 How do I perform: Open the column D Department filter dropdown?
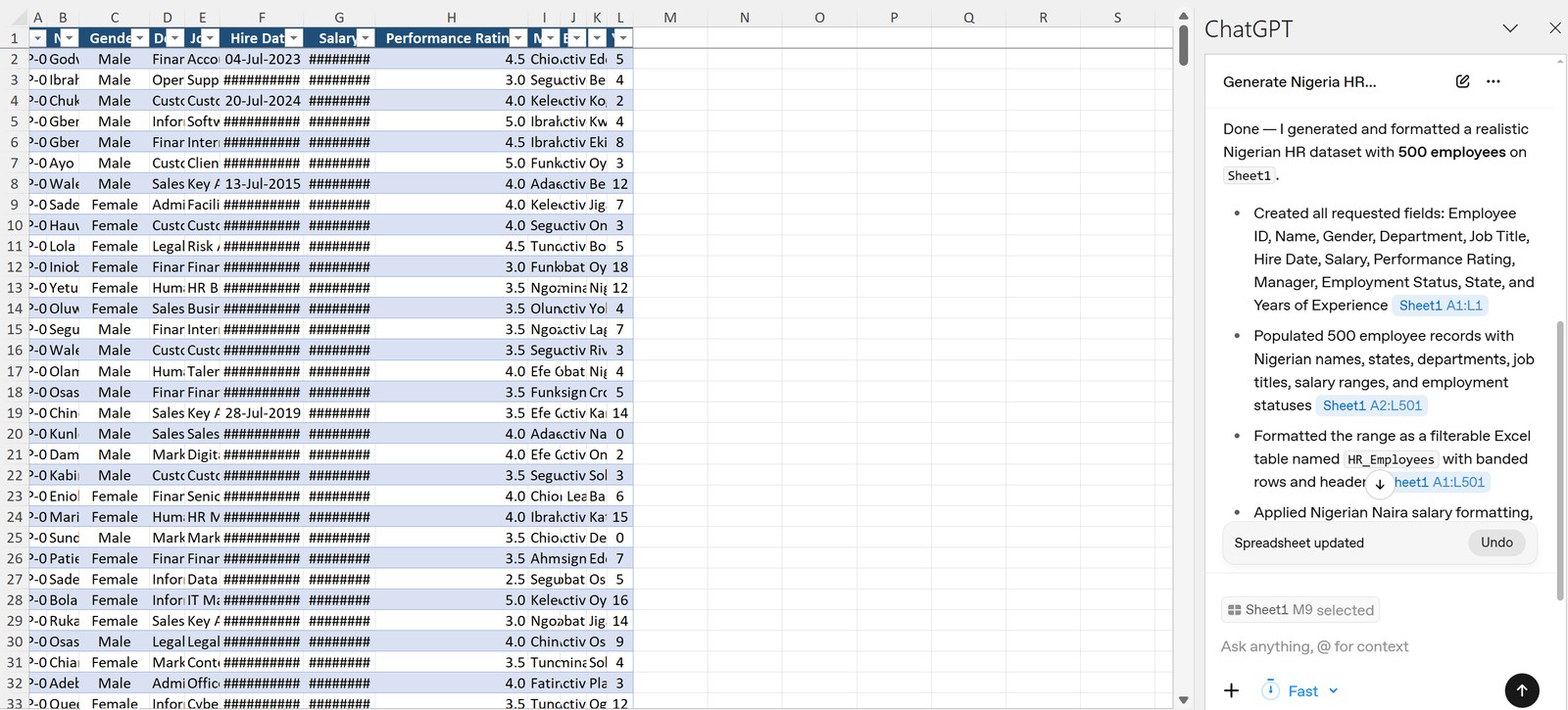[x=174, y=38]
